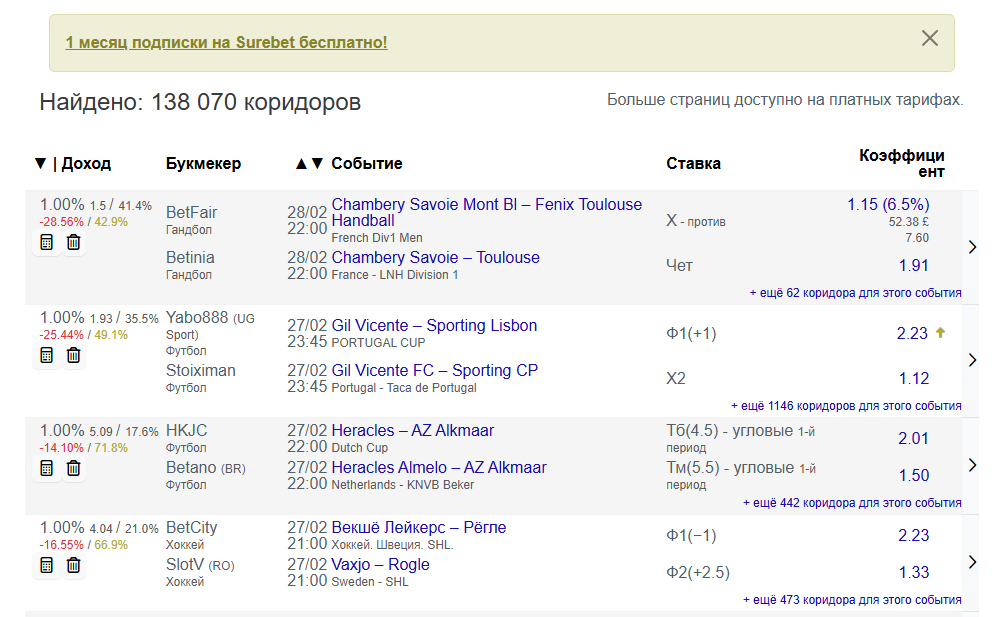Sort events ascending with up arrow

(x=301, y=163)
